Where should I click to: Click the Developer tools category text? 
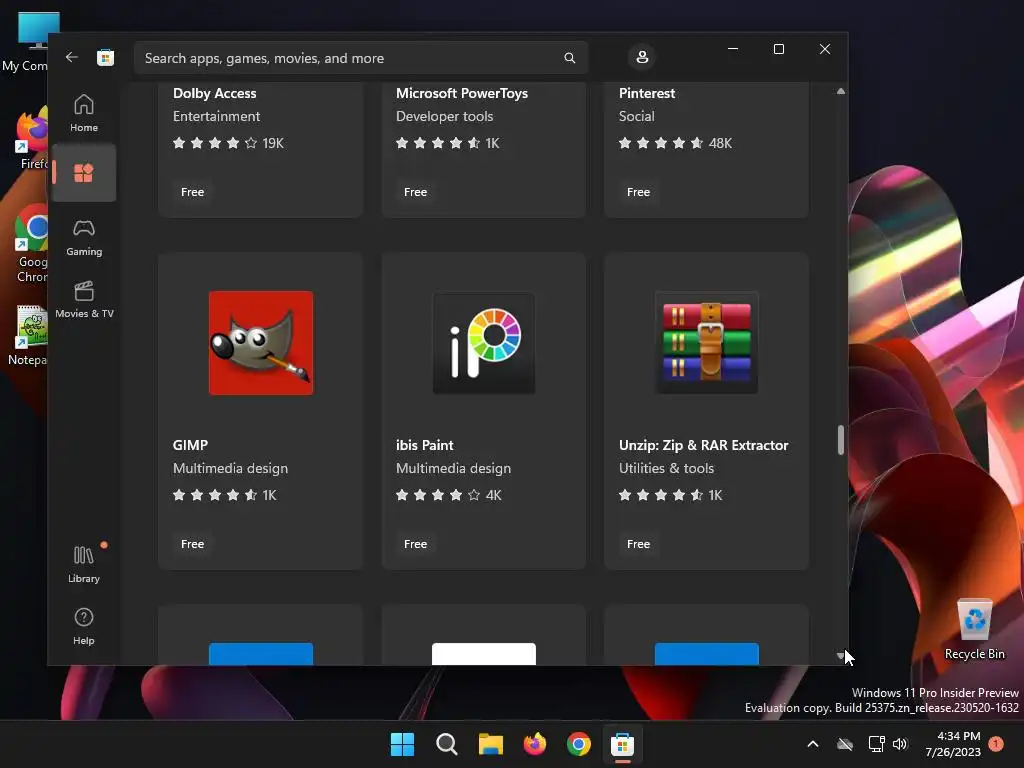[445, 116]
